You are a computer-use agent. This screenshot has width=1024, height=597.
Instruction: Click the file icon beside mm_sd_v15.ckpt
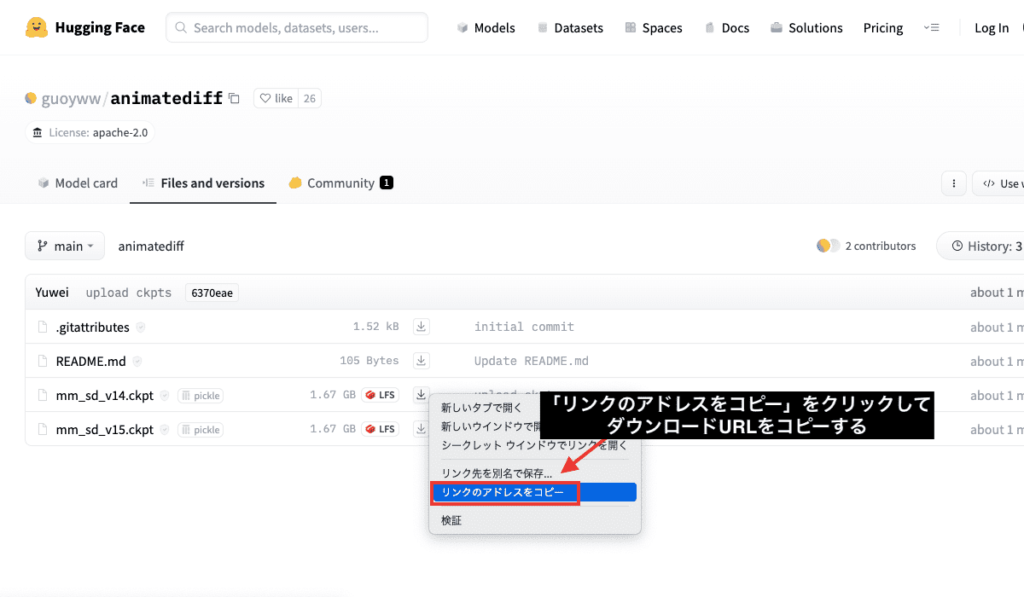pyautogui.click(x=42, y=429)
